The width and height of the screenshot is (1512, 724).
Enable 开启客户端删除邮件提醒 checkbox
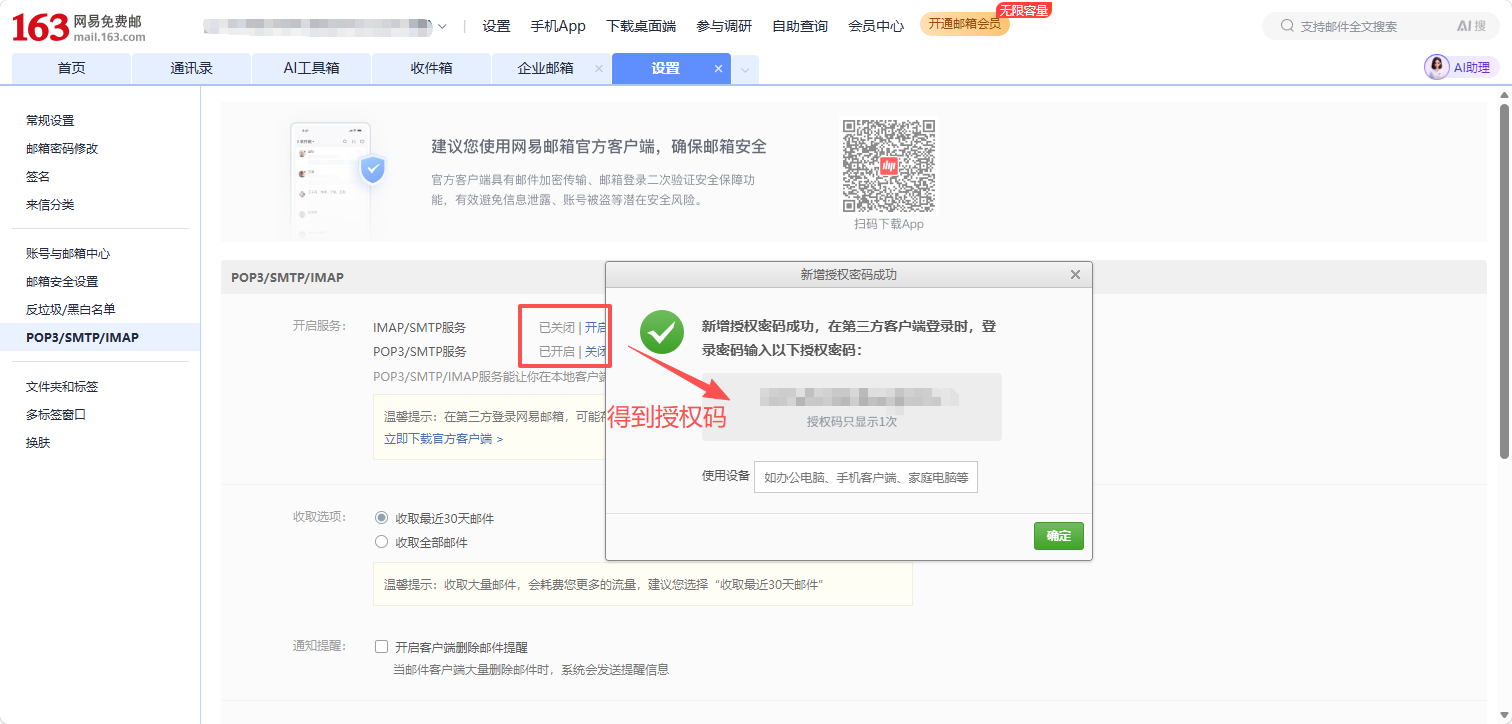pos(381,647)
